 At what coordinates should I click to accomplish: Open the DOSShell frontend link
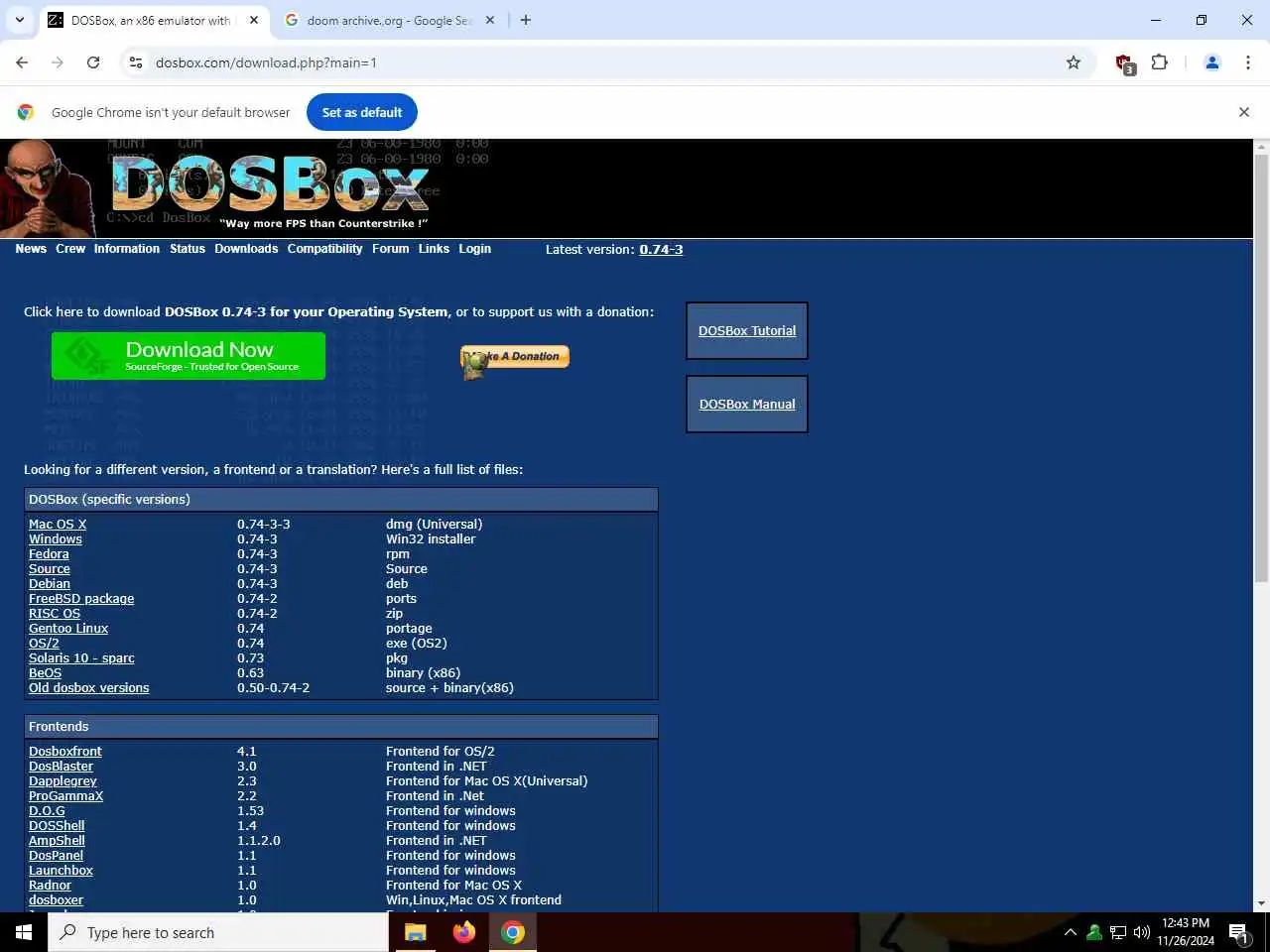[57, 826]
